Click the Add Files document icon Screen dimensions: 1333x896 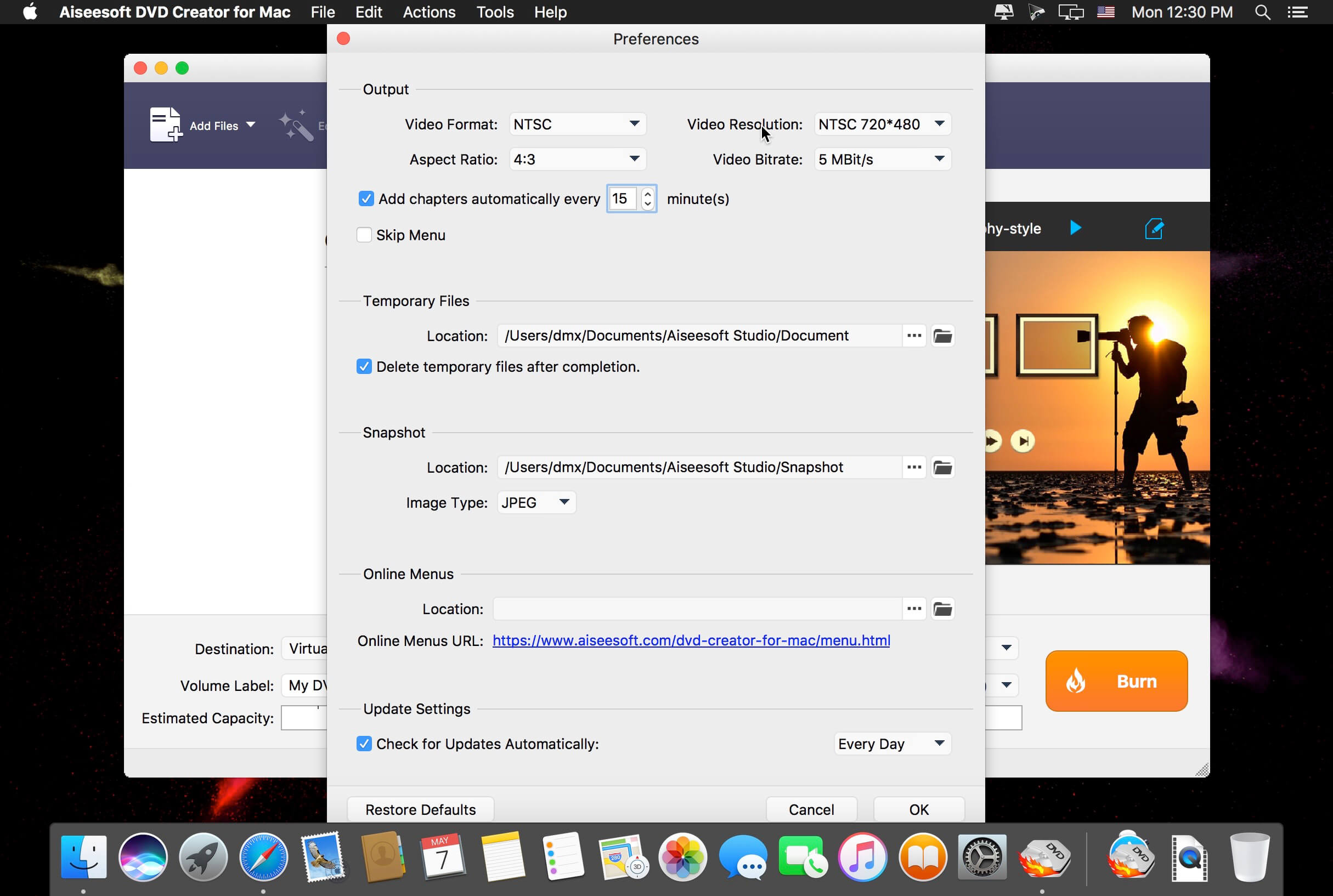click(x=165, y=124)
